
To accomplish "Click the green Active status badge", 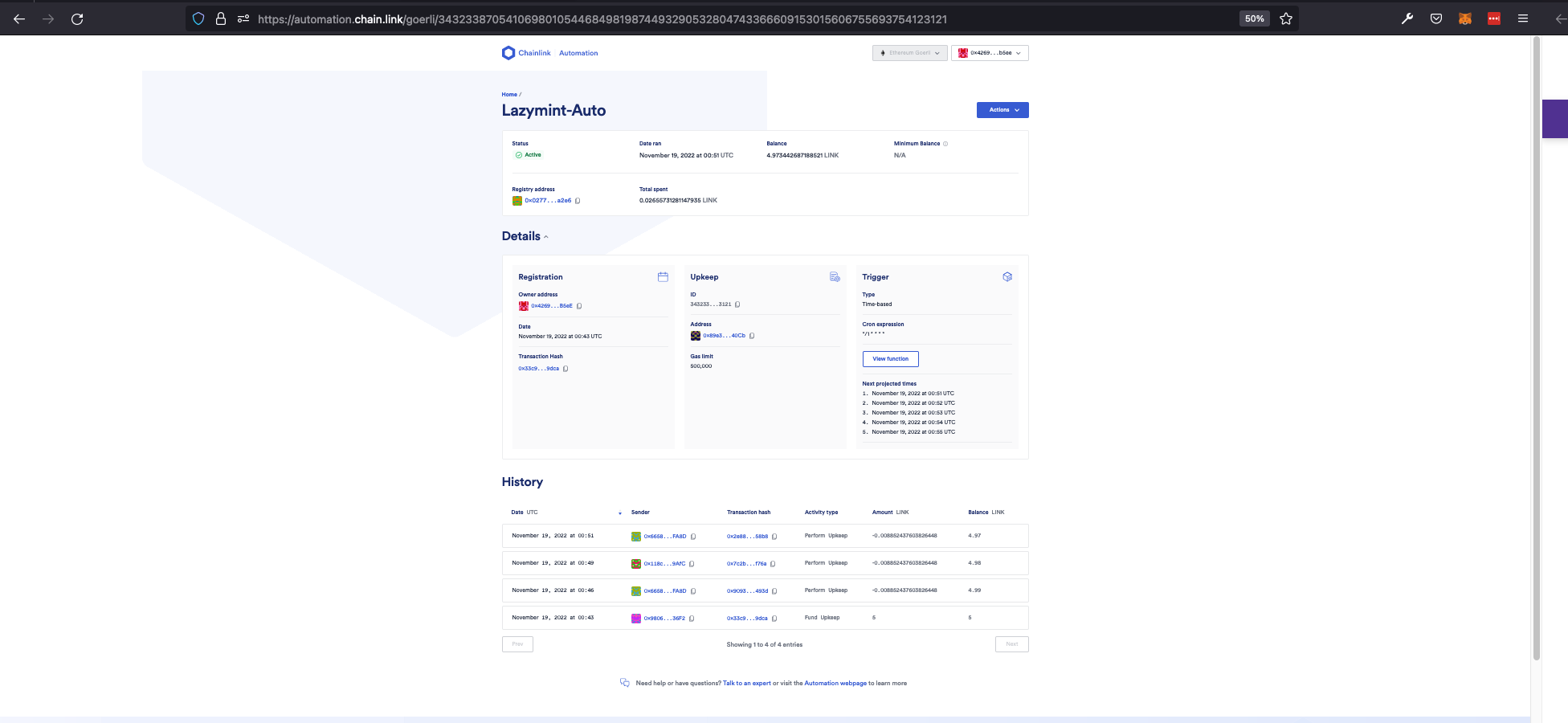I will point(528,155).
